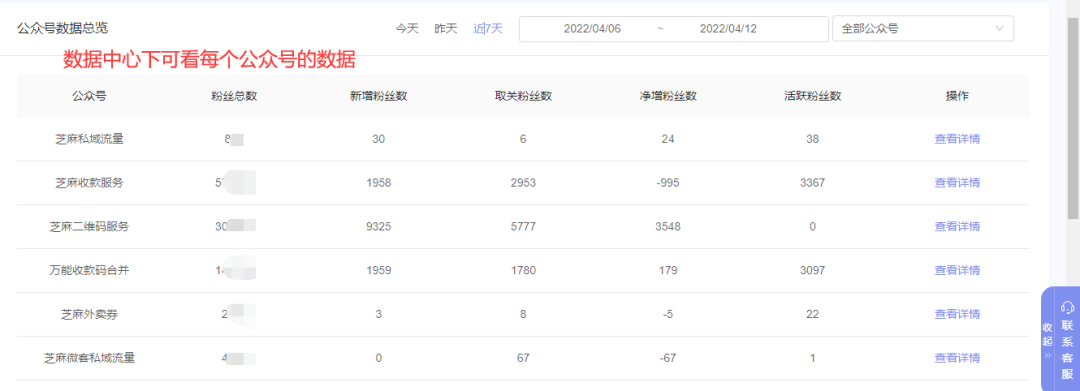The image size is (1080, 391).
Task: Click the 净增粉丝数 column header
Action: pos(668,96)
